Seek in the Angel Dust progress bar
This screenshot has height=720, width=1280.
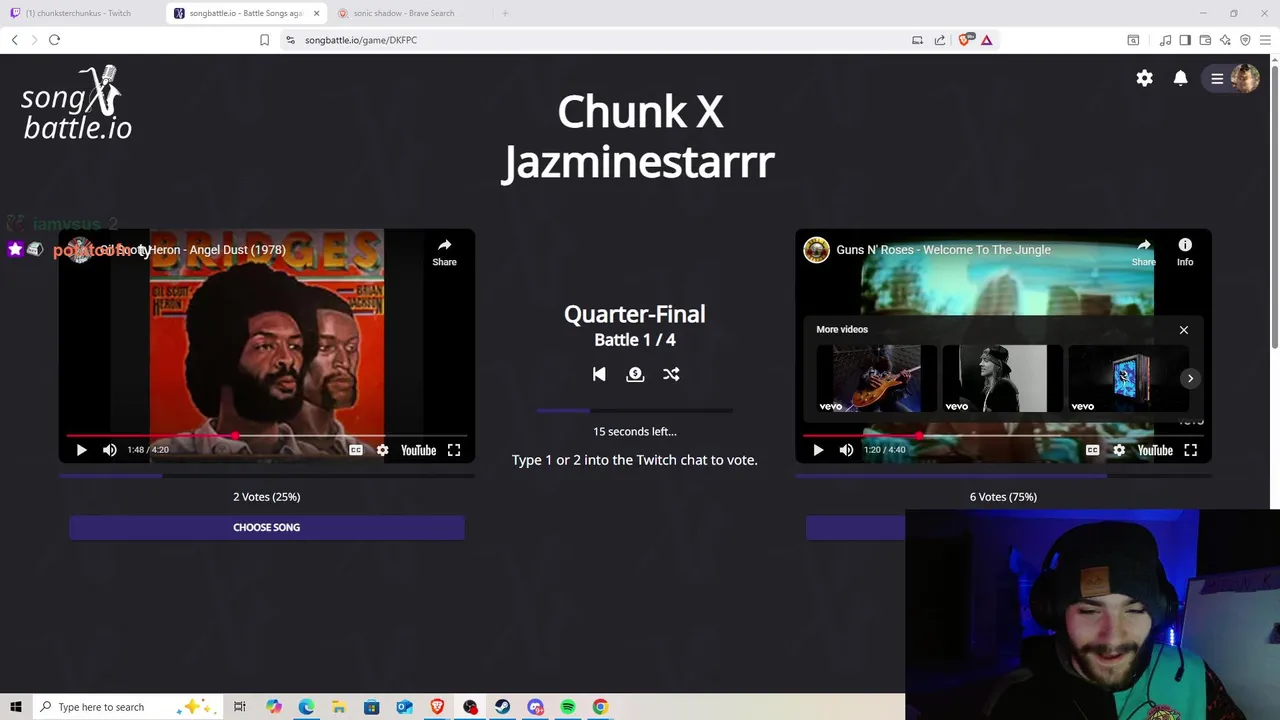[266, 436]
